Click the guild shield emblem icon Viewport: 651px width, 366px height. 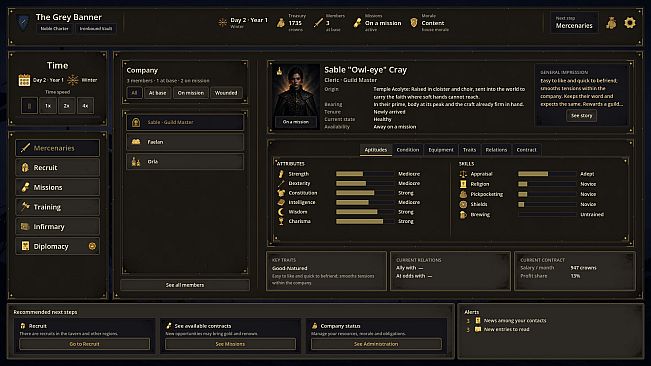click(23, 22)
